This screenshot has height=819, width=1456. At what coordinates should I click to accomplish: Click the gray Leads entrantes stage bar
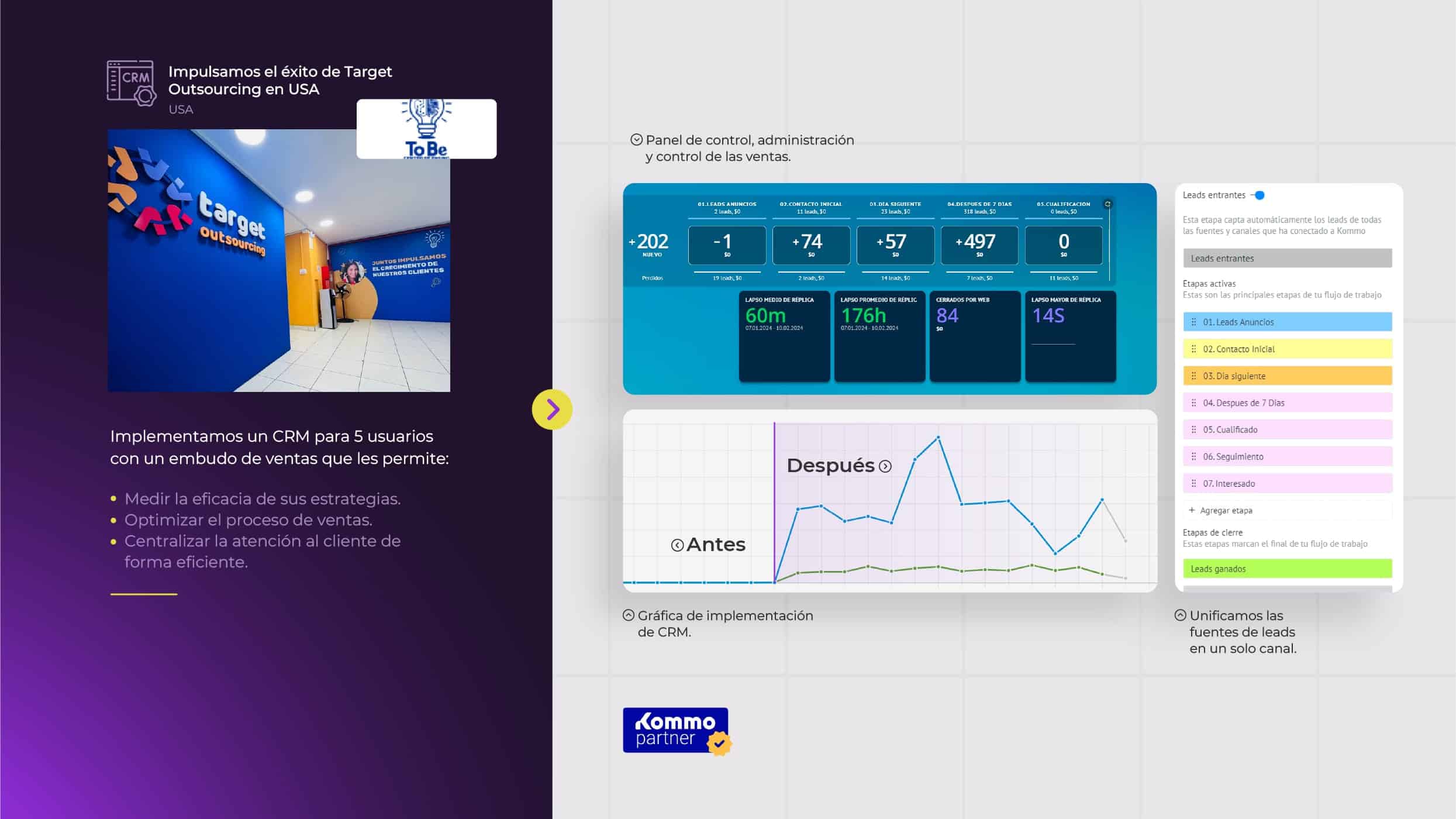pyautogui.click(x=1287, y=258)
